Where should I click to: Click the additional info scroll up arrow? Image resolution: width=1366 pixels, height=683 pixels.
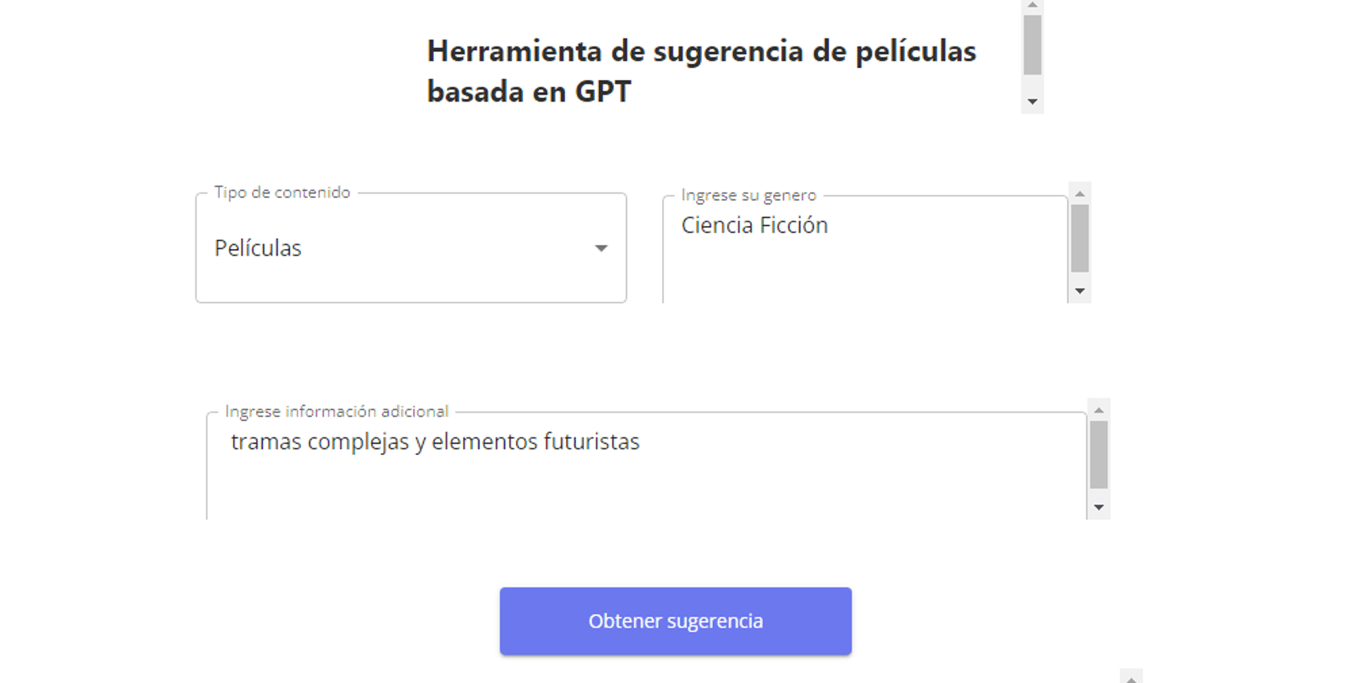[1099, 410]
